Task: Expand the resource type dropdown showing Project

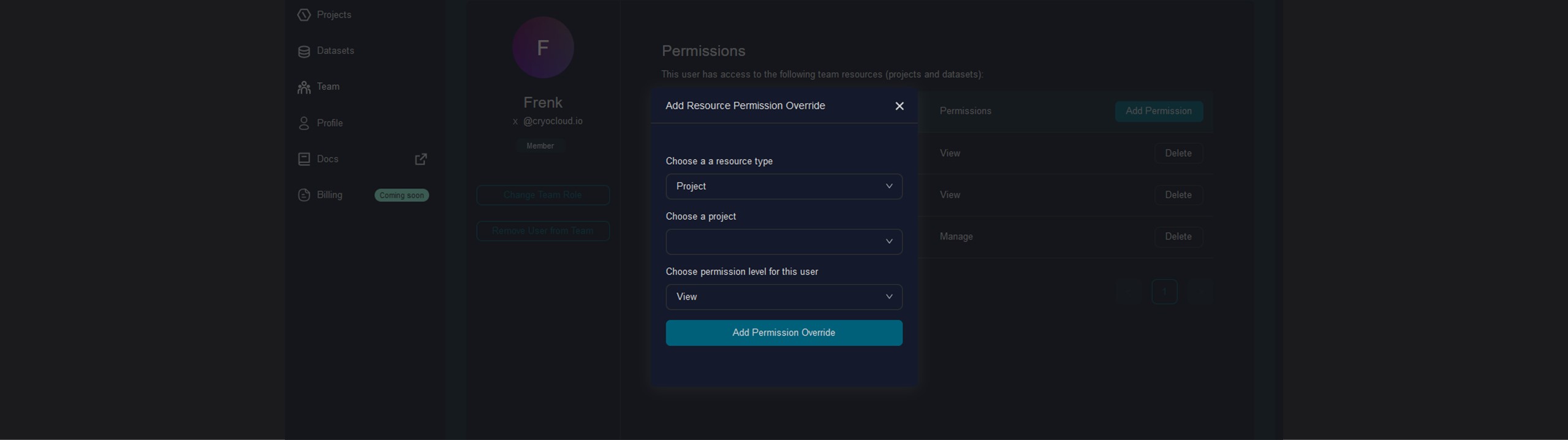Action: tap(784, 186)
